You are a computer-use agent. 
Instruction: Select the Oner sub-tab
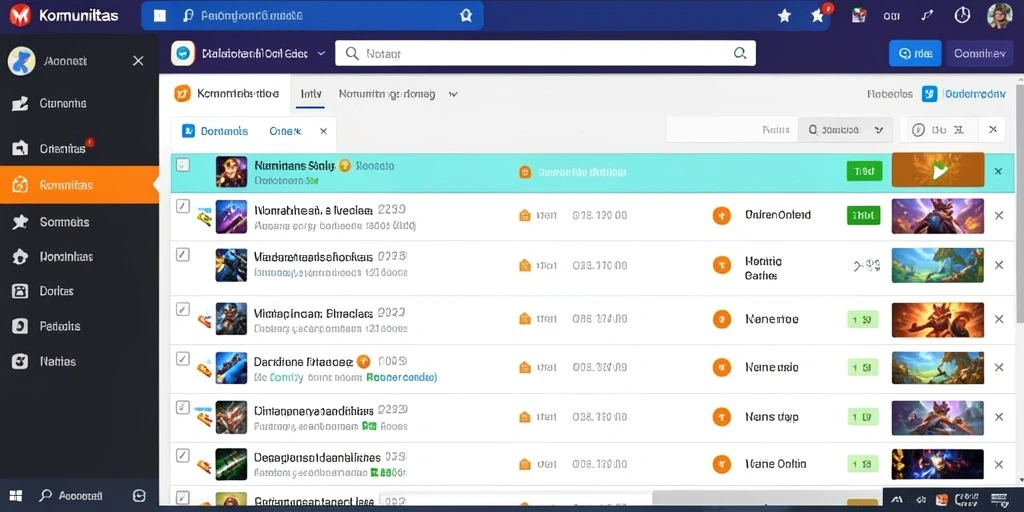point(285,131)
